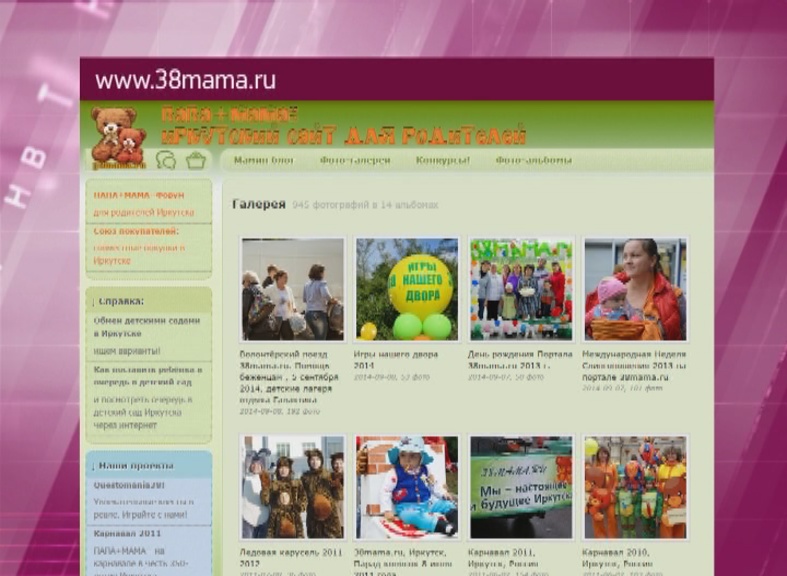
Task: Open the ПАПА+МАМА форум sidebar link
Action: 139,195
